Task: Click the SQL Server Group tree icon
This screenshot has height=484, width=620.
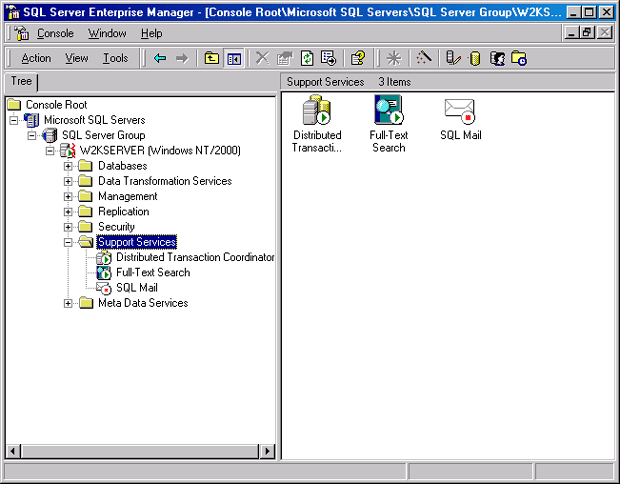Action: (x=50, y=136)
